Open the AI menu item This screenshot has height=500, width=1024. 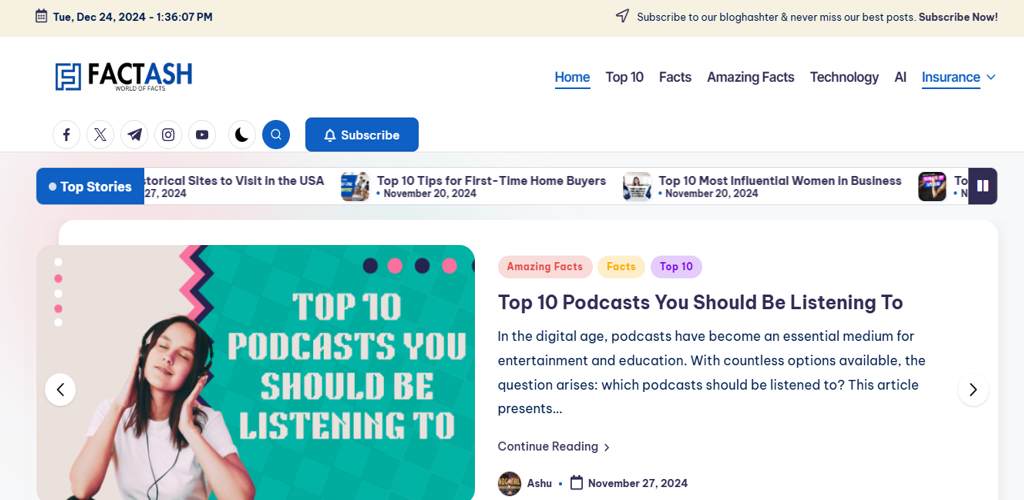coord(900,77)
